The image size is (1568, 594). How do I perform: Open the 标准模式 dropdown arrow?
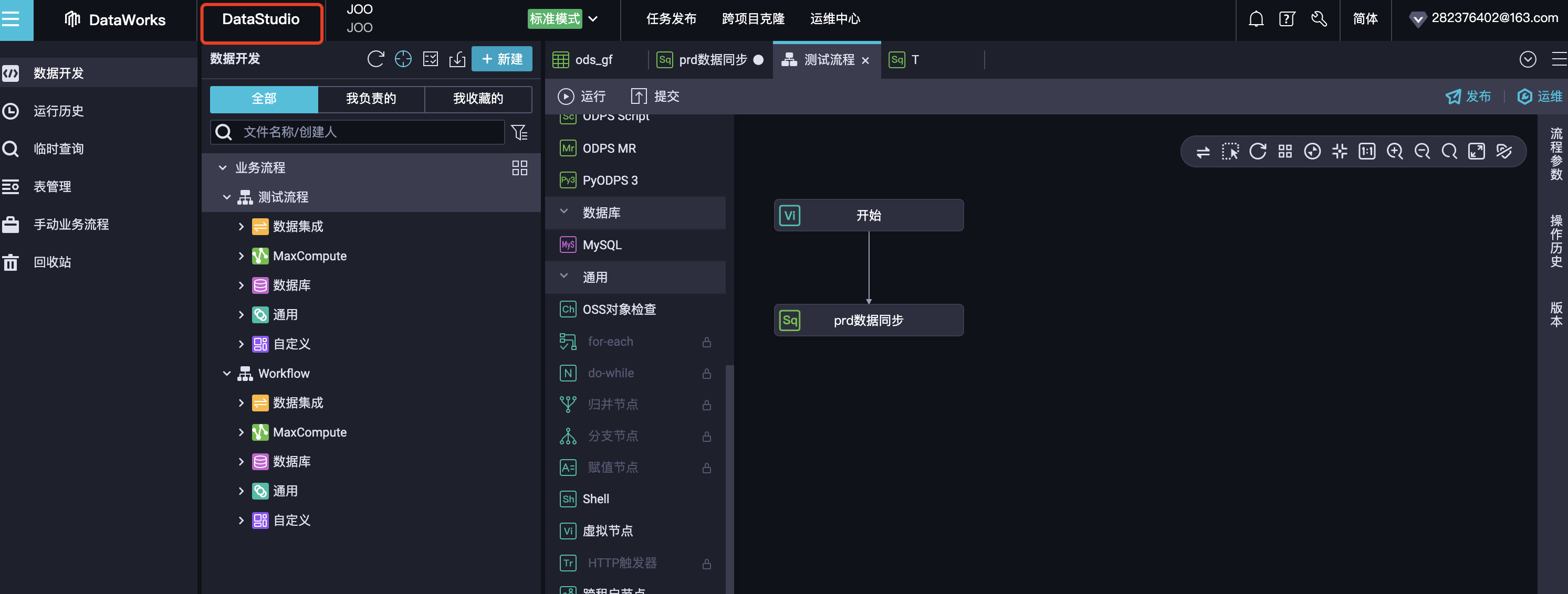(593, 19)
